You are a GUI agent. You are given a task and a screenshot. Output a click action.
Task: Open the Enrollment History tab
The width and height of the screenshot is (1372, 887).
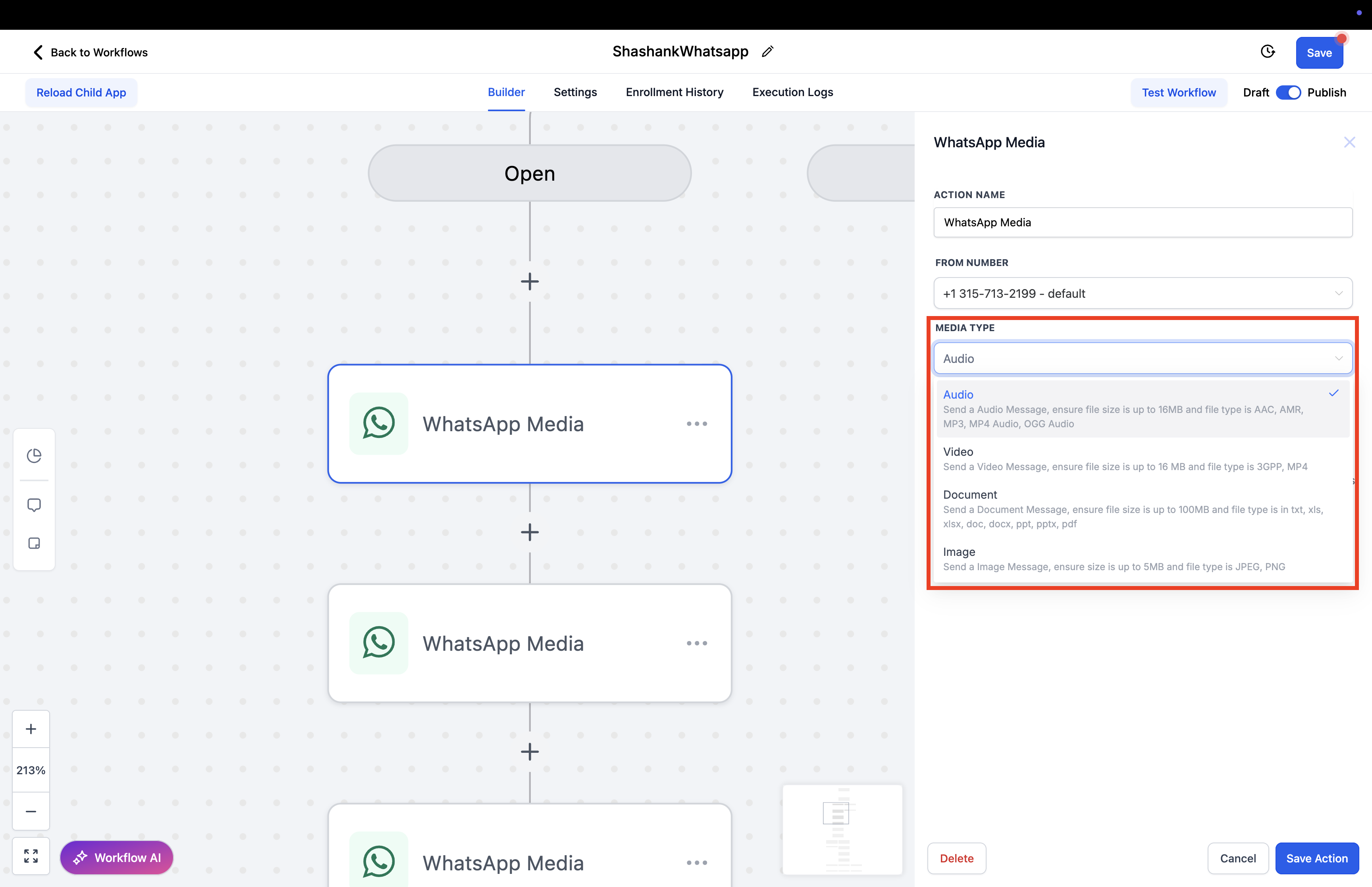(x=674, y=92)
